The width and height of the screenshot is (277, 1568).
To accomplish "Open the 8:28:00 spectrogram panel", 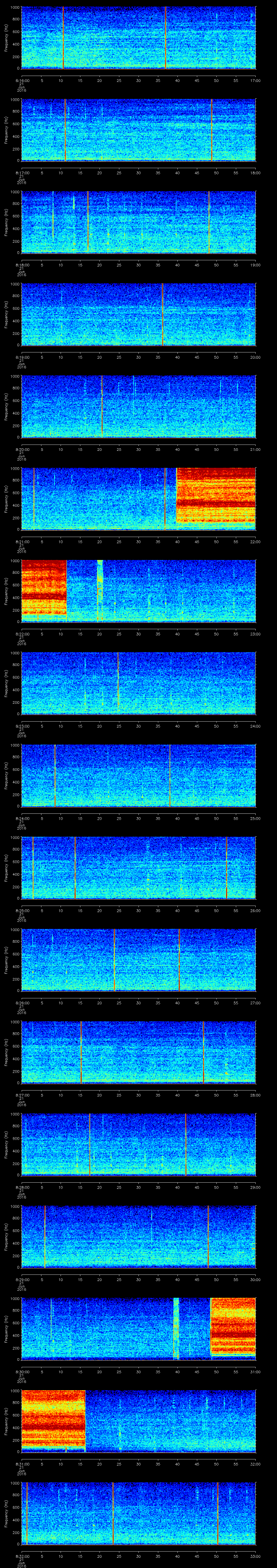I will point(138,1144).
